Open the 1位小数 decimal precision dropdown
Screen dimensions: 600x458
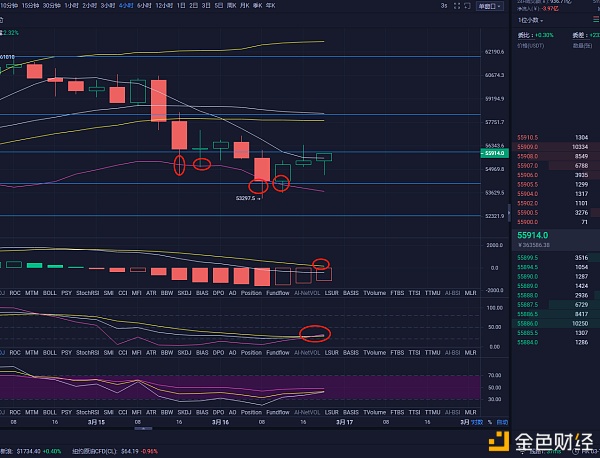point(530,20)
